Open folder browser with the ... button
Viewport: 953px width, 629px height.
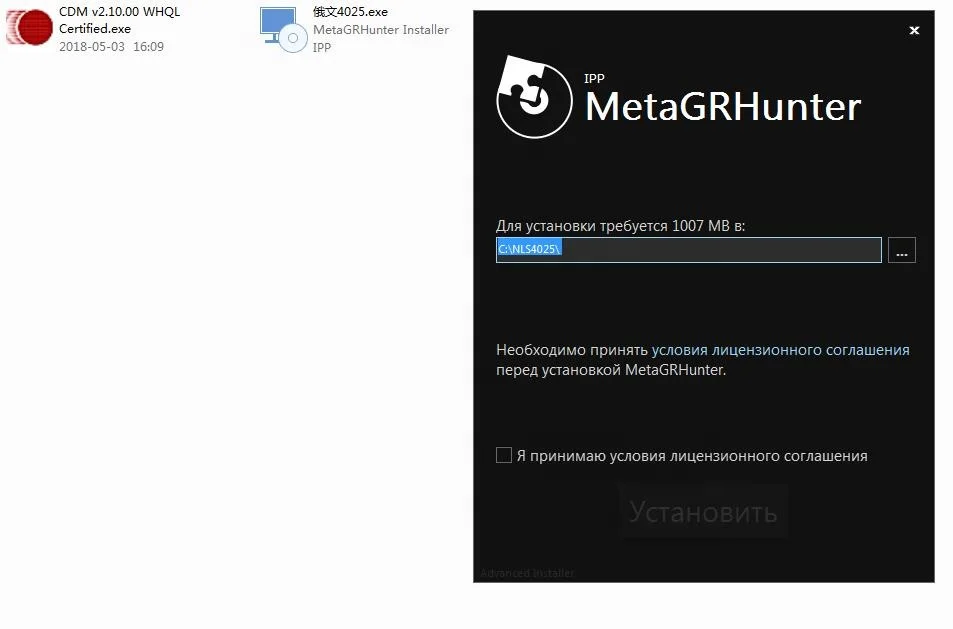(901, 250)
